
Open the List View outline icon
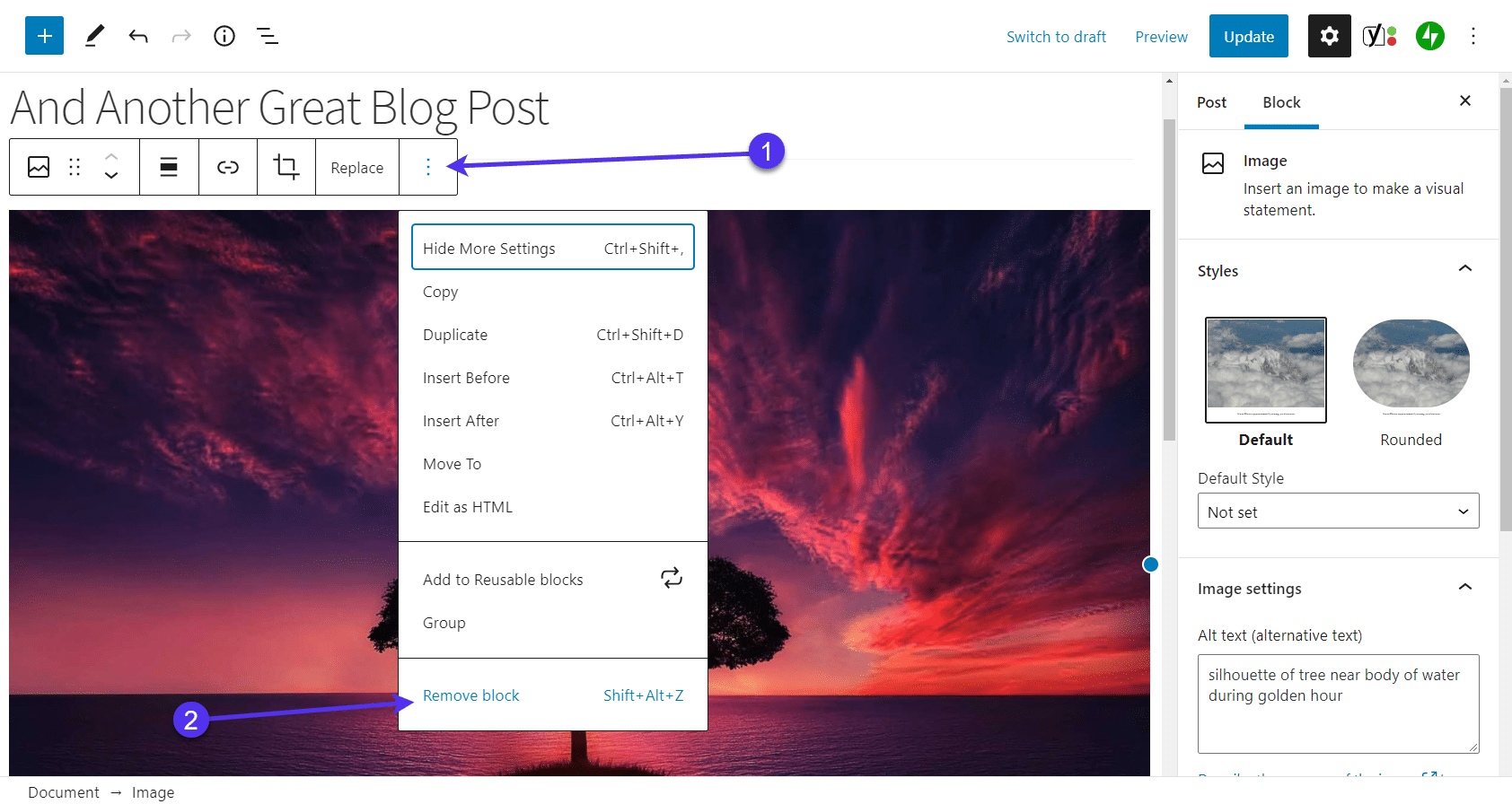click(x=268, y=36)
